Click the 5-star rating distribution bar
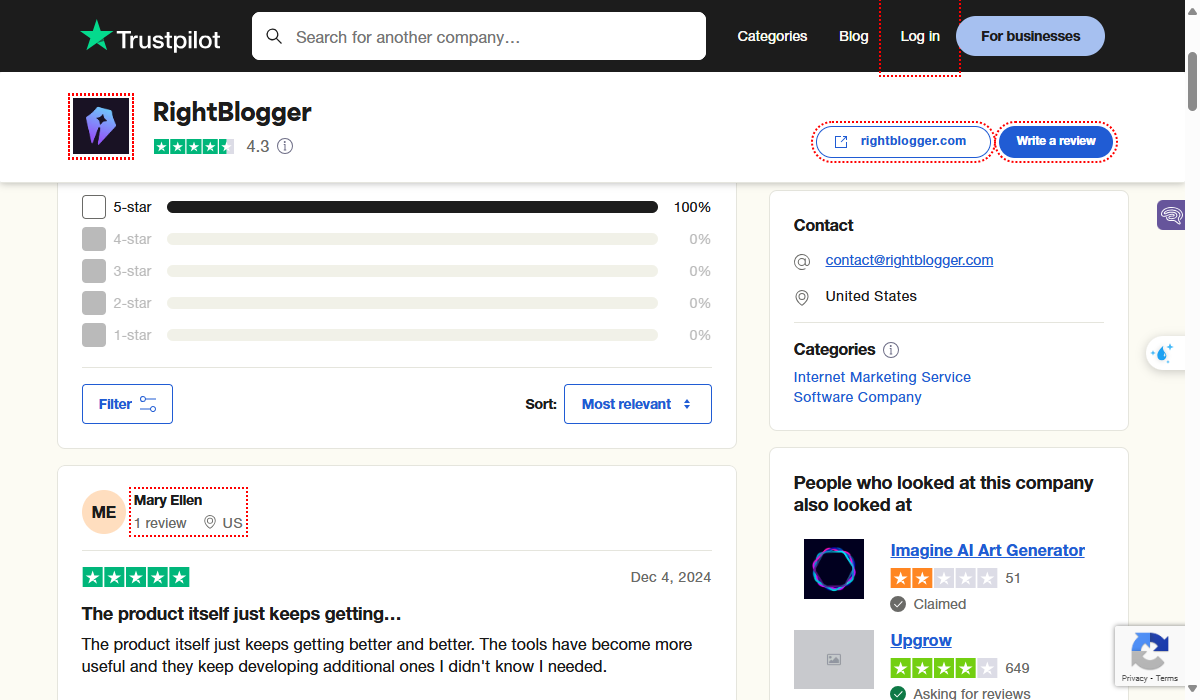 [x=412, y=207]
